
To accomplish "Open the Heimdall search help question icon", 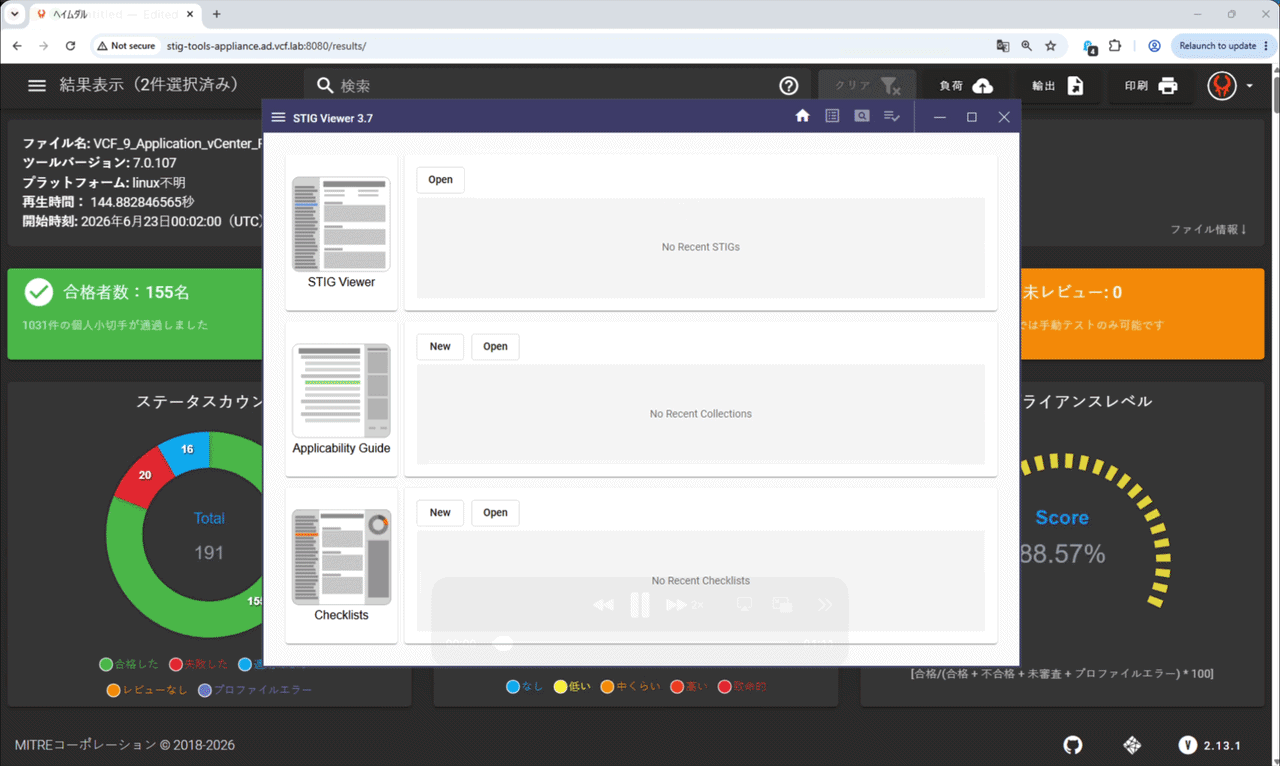I will (x=789, y=86).
